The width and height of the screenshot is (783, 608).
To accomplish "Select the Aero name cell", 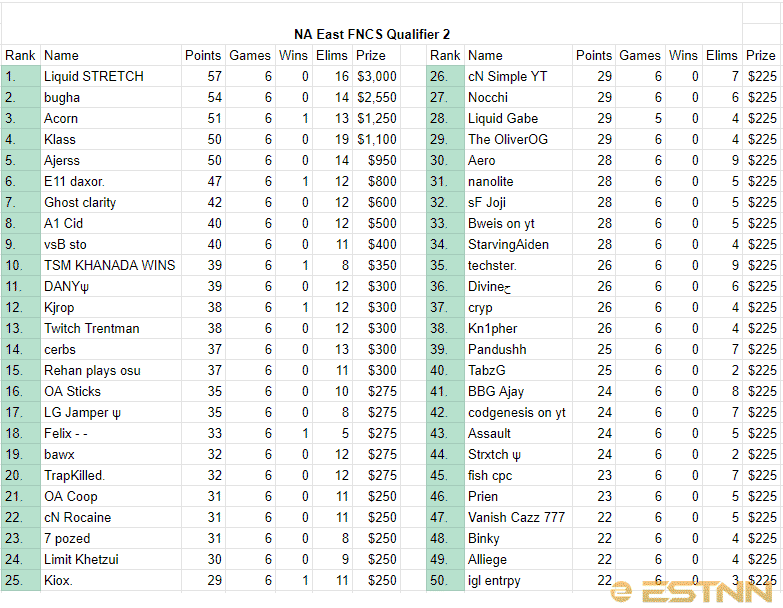I will click(x=518, y=160).
